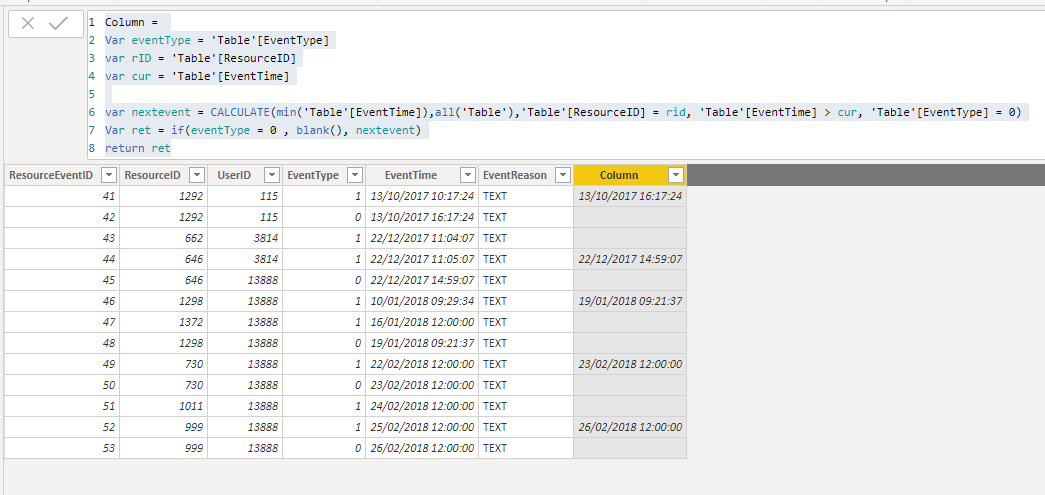Click EventTime cell 22/02/2018 12:00:00
This screenshot has width=1045, height=495.
422,364
